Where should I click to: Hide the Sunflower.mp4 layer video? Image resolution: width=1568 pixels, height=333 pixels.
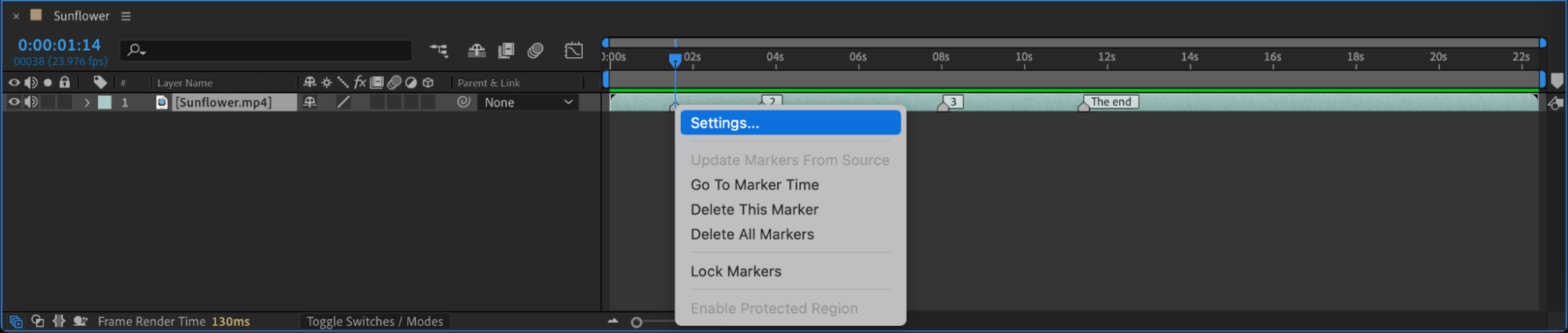pos(13,102)
